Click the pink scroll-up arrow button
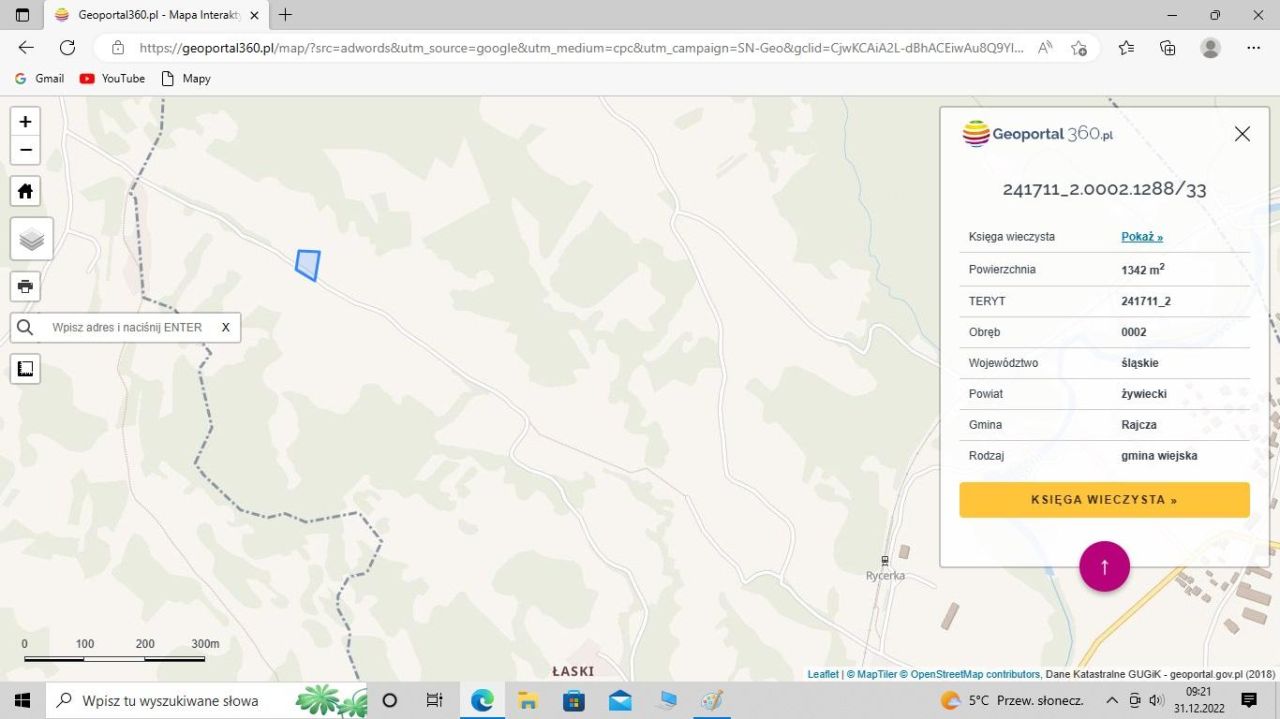 pyautogui.click(x=1104, y=567)
